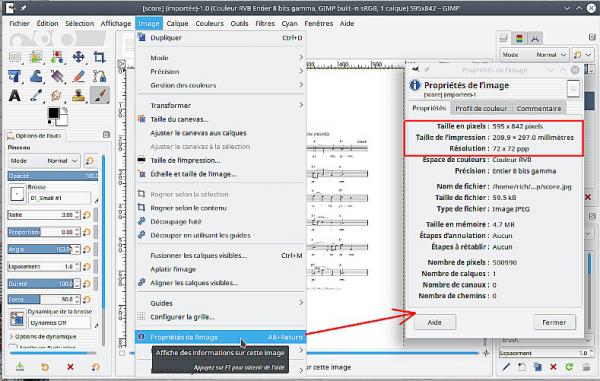Open the Commentaire tab

tap(539, 109)
